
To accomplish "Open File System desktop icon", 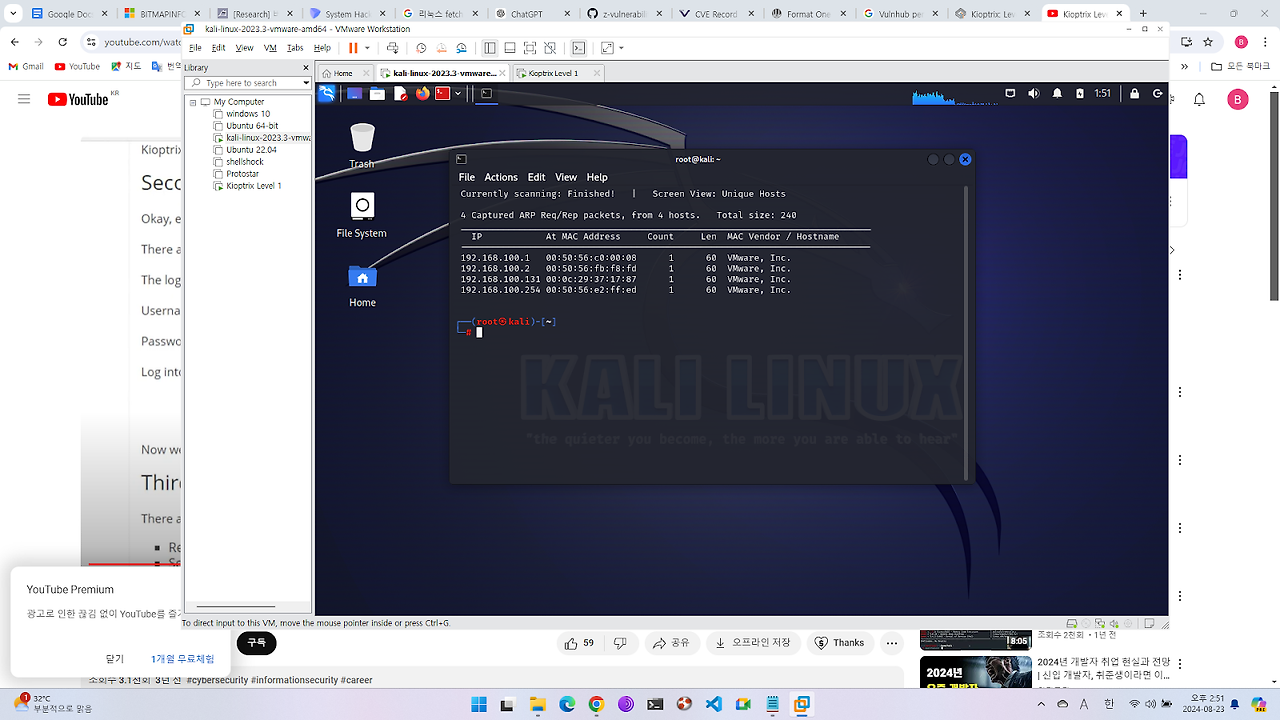I will pyautogui.click(x=361, y=215).
